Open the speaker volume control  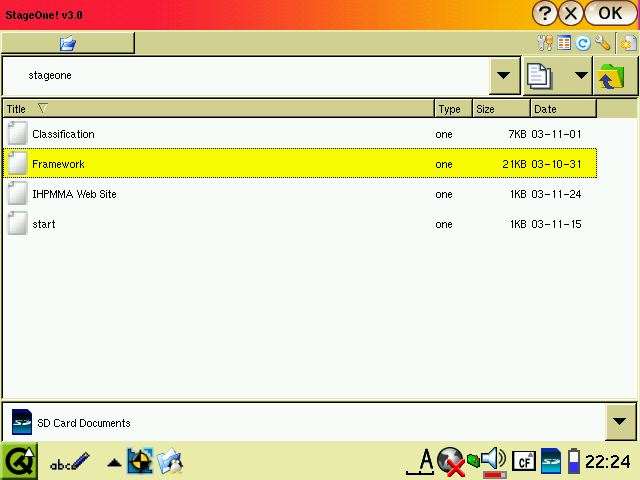pos(493,462)
